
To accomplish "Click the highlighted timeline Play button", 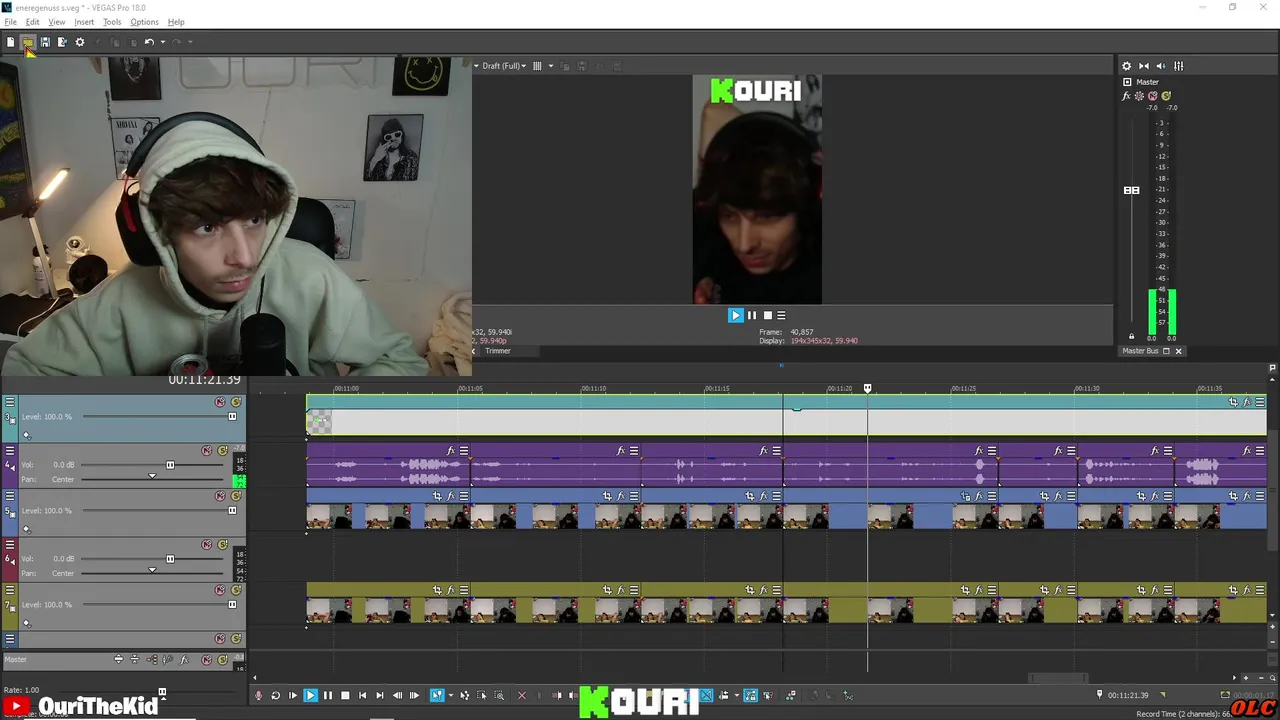I will (310, 695).
